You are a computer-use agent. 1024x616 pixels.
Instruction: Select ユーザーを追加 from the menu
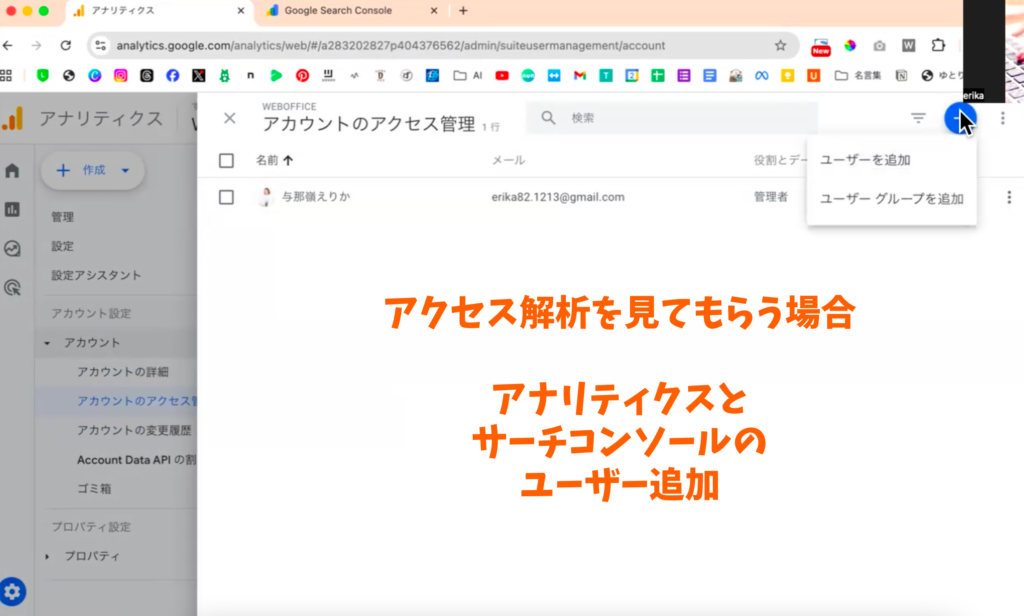tap(864, 160)
